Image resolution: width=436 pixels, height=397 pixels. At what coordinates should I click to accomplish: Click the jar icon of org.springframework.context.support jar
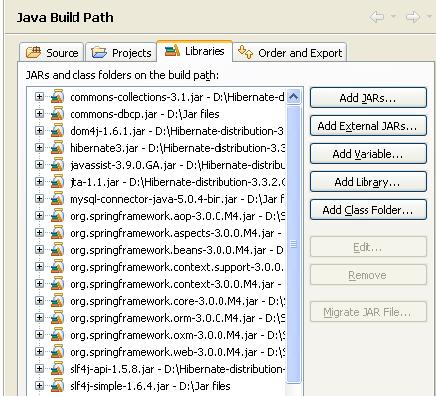[x=57, y=267]
